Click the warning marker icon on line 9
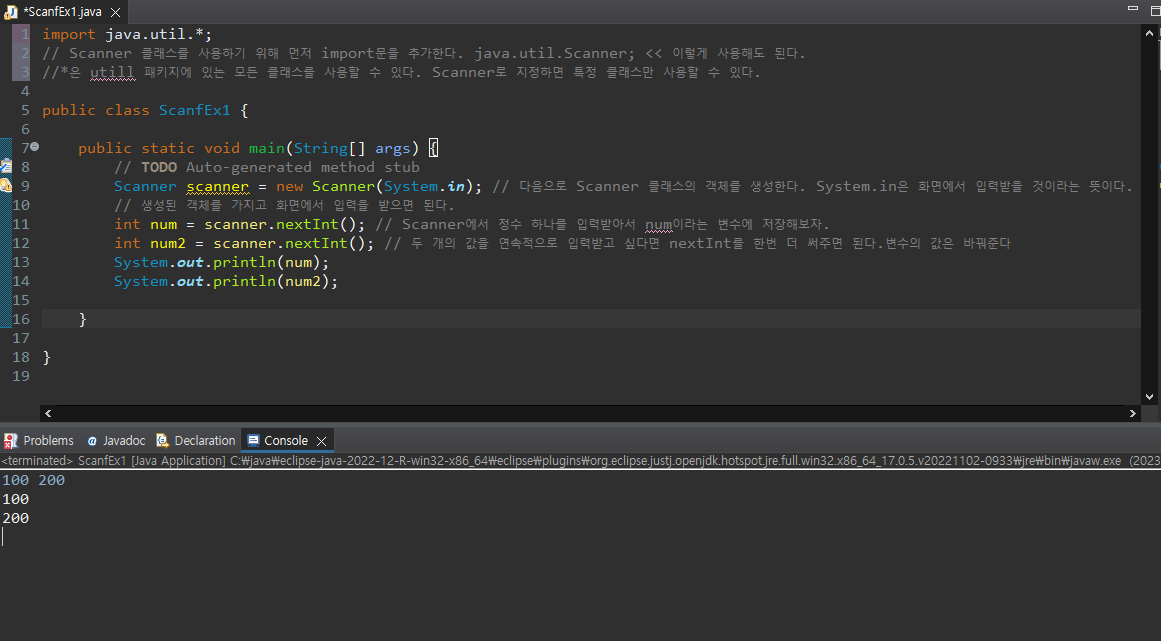Viewport: 1161px width, 641px height. tap(6, 186)
